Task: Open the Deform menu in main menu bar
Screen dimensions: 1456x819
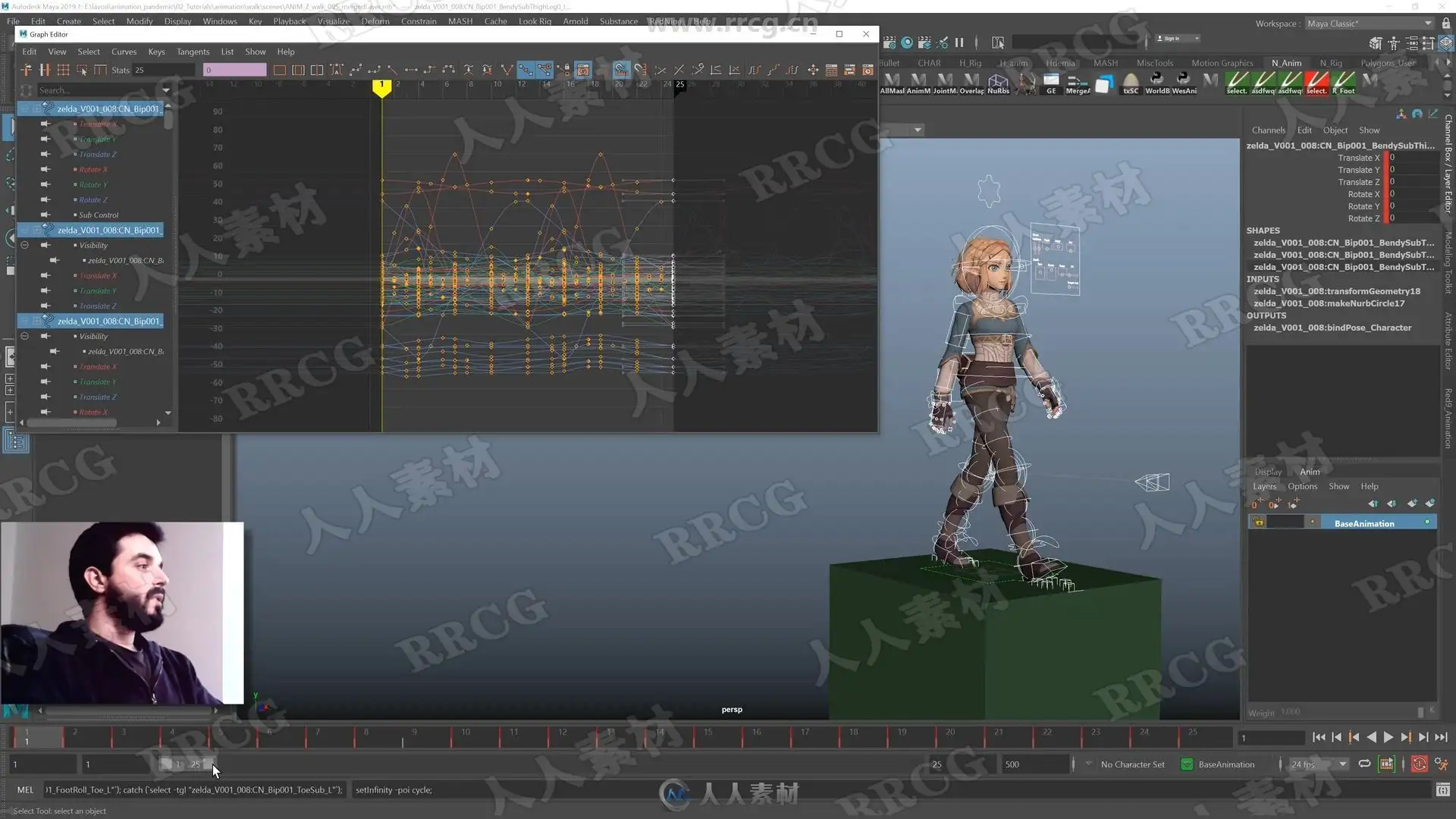Action: coord(375,21)
